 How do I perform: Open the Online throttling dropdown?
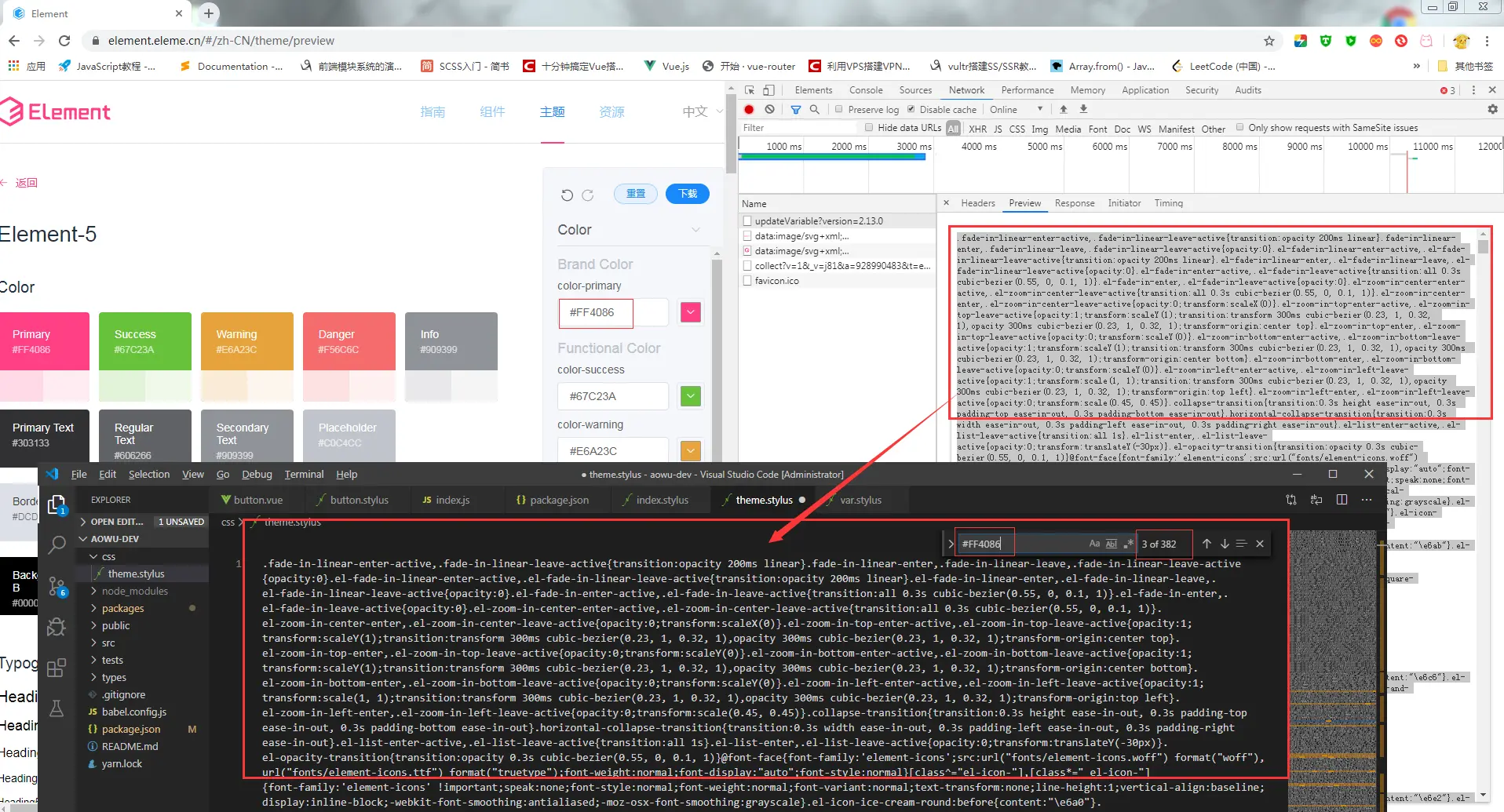point(1017,110)
